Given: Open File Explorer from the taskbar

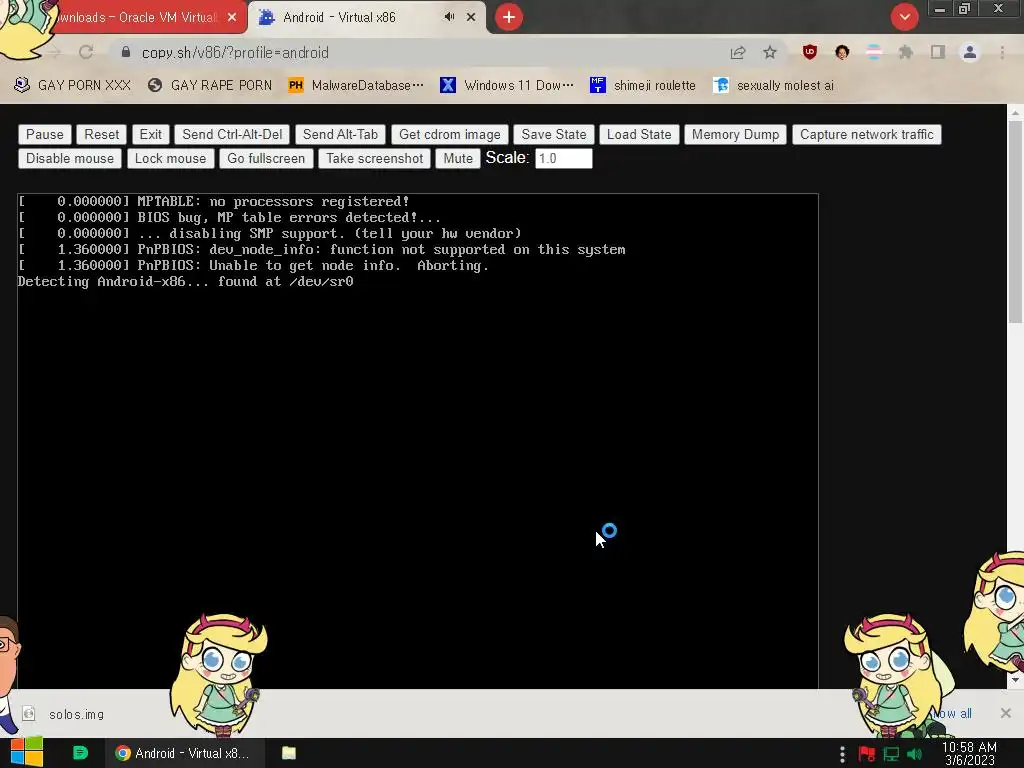Looking at the screenshot, I should [x=289, y=753].
